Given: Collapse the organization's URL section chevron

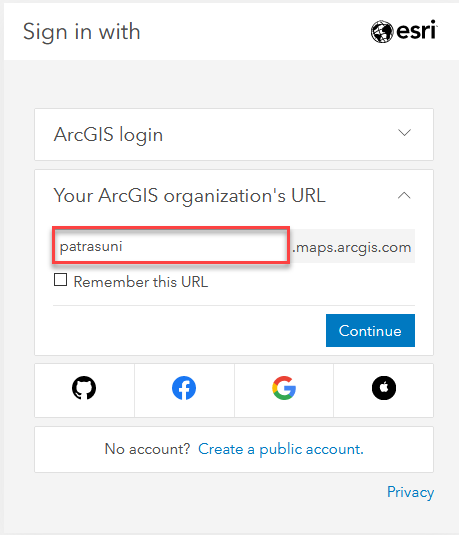Looking at the screenshot, I should pyautogui.click(x=404, y=196).
